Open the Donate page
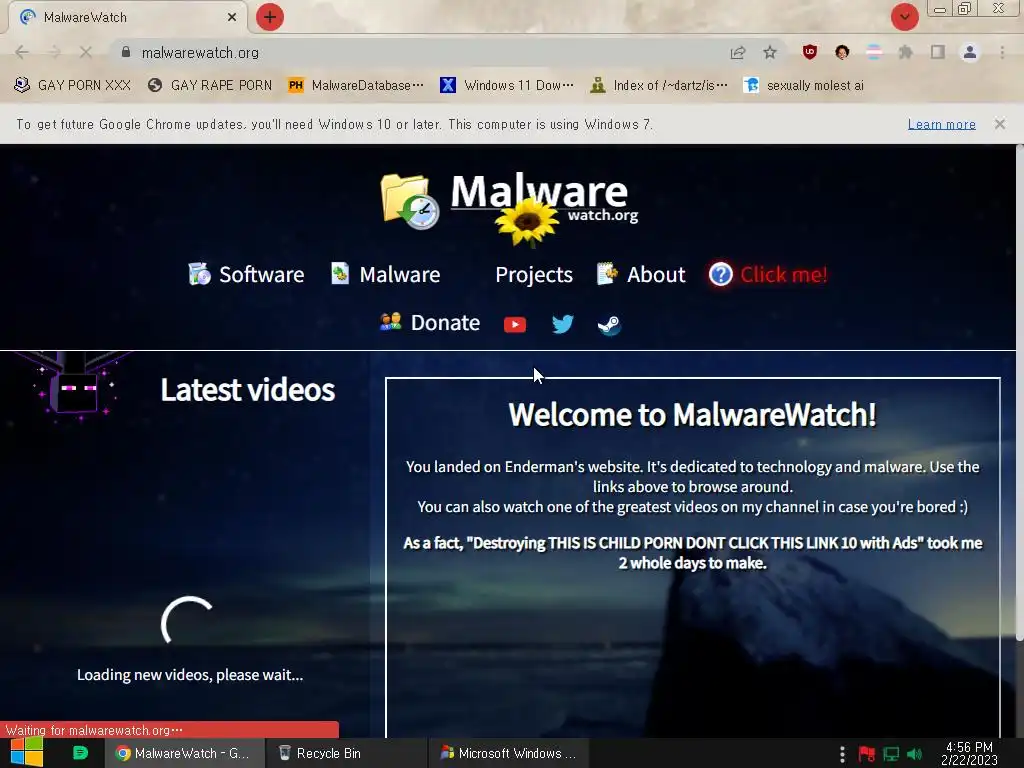Image resolution: width=1024 pixels, height=768 pixels. [430, 323]
